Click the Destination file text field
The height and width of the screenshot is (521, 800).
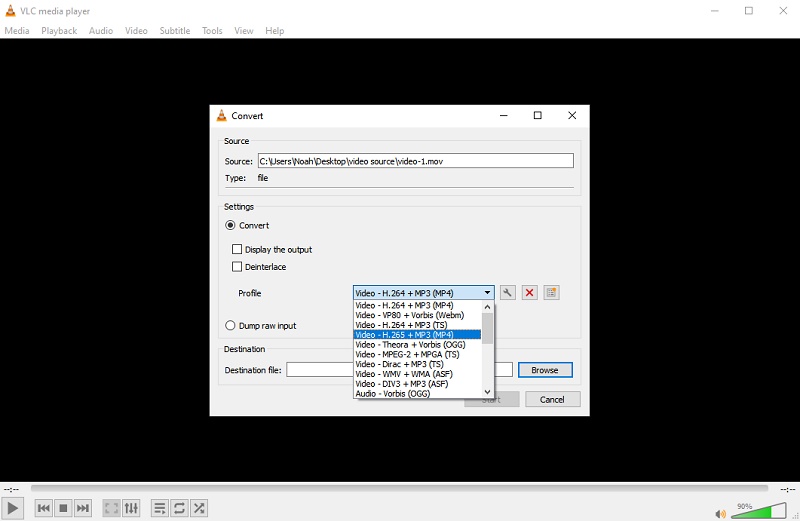tap(399, 370)
